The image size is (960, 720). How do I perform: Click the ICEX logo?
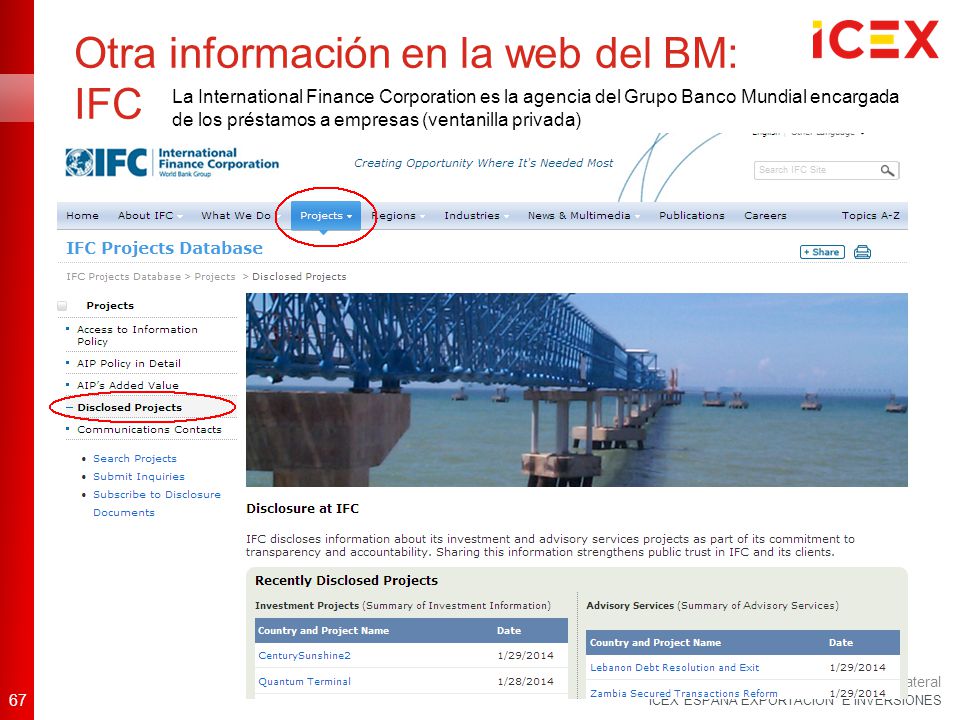pos(875,39)
